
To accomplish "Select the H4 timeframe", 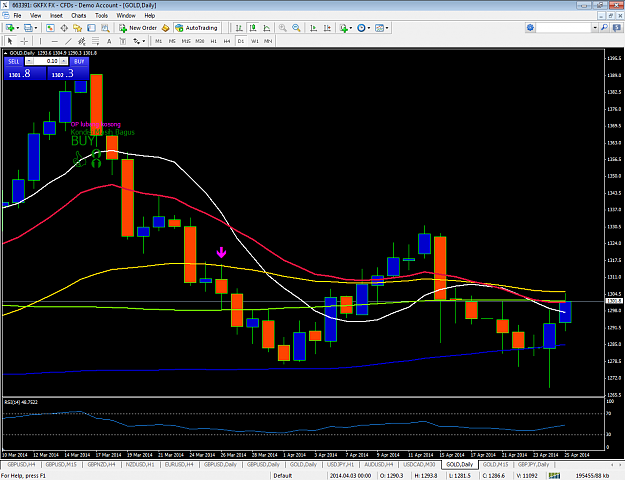I will [x=227, y=41].
